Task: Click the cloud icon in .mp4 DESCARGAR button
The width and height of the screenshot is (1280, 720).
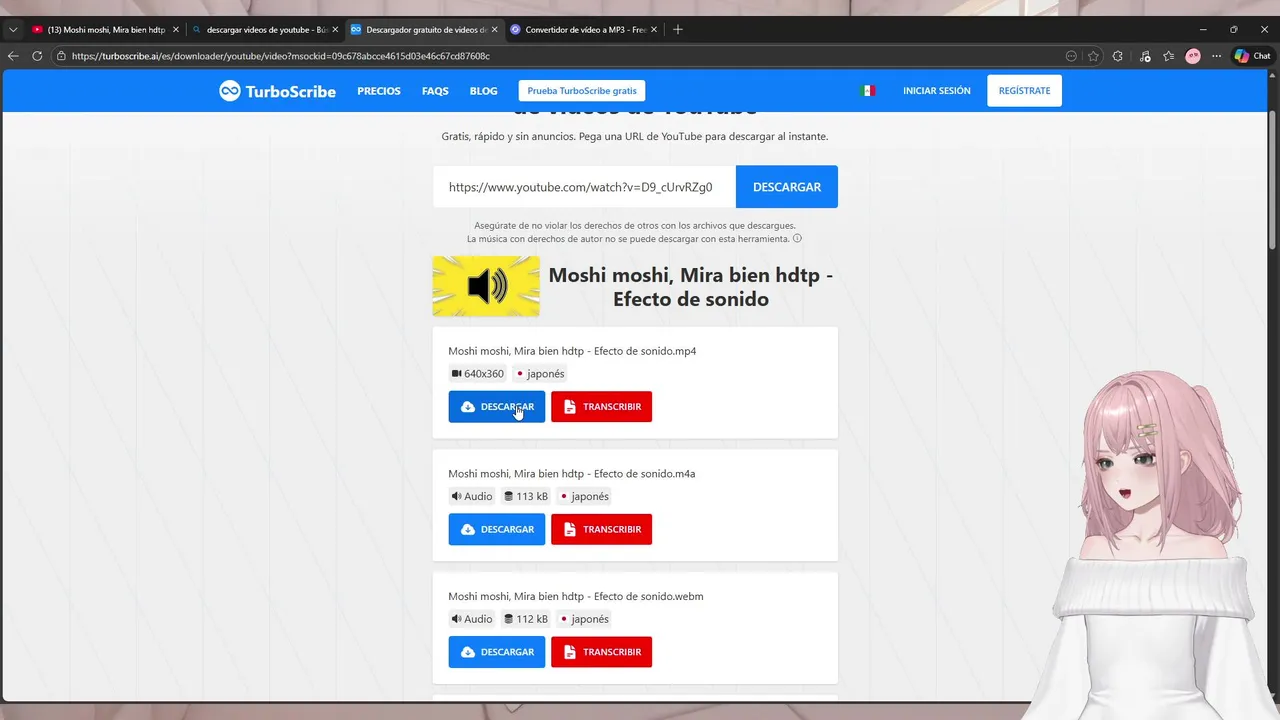Action: click(468, 407)
